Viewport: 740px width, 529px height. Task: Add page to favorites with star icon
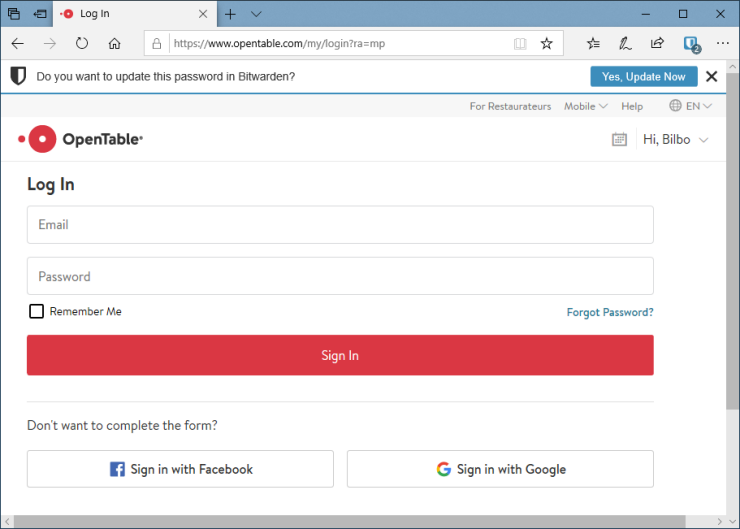547,43
